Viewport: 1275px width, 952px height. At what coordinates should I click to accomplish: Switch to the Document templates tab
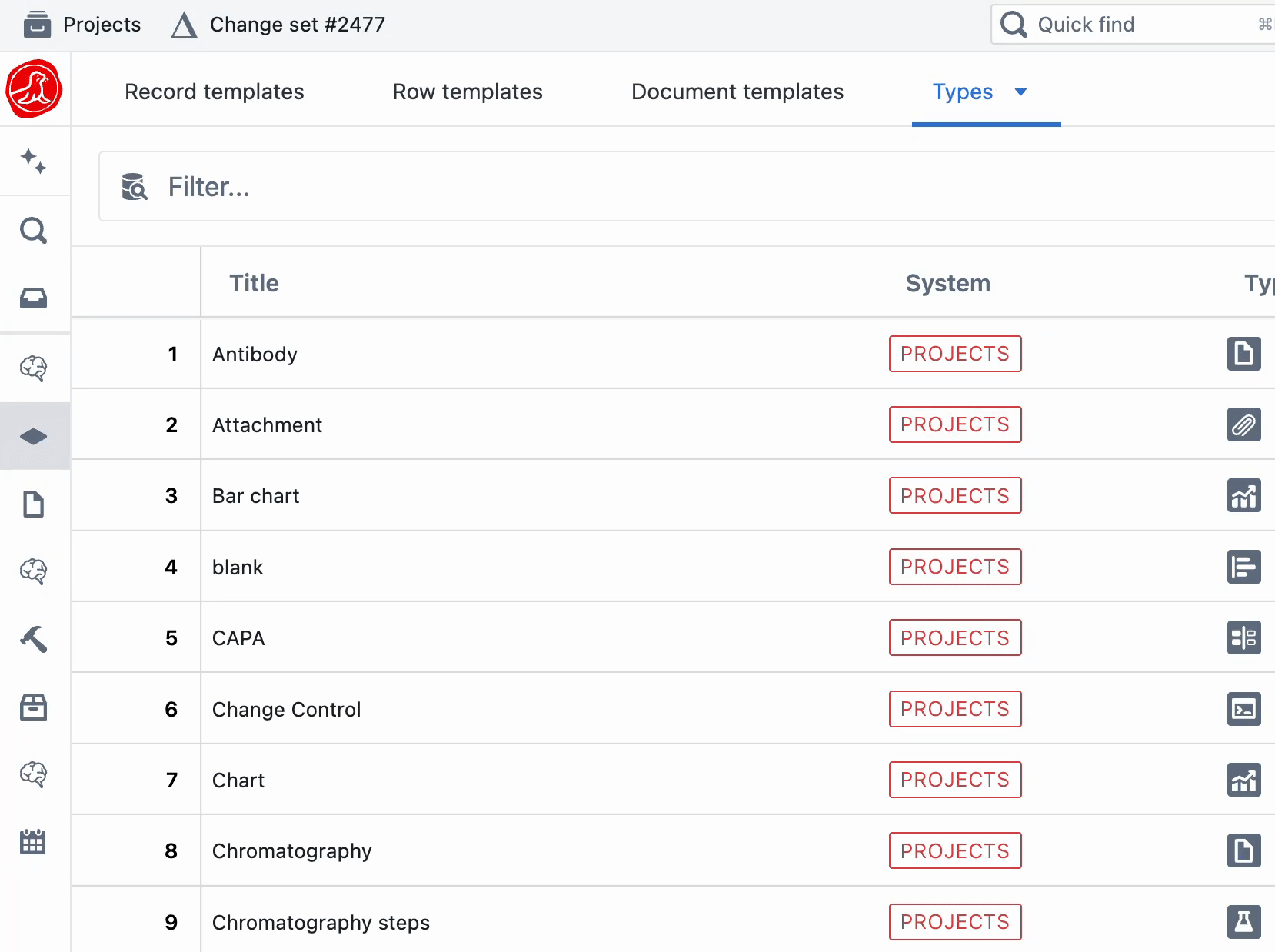click(x=737, y=92)
